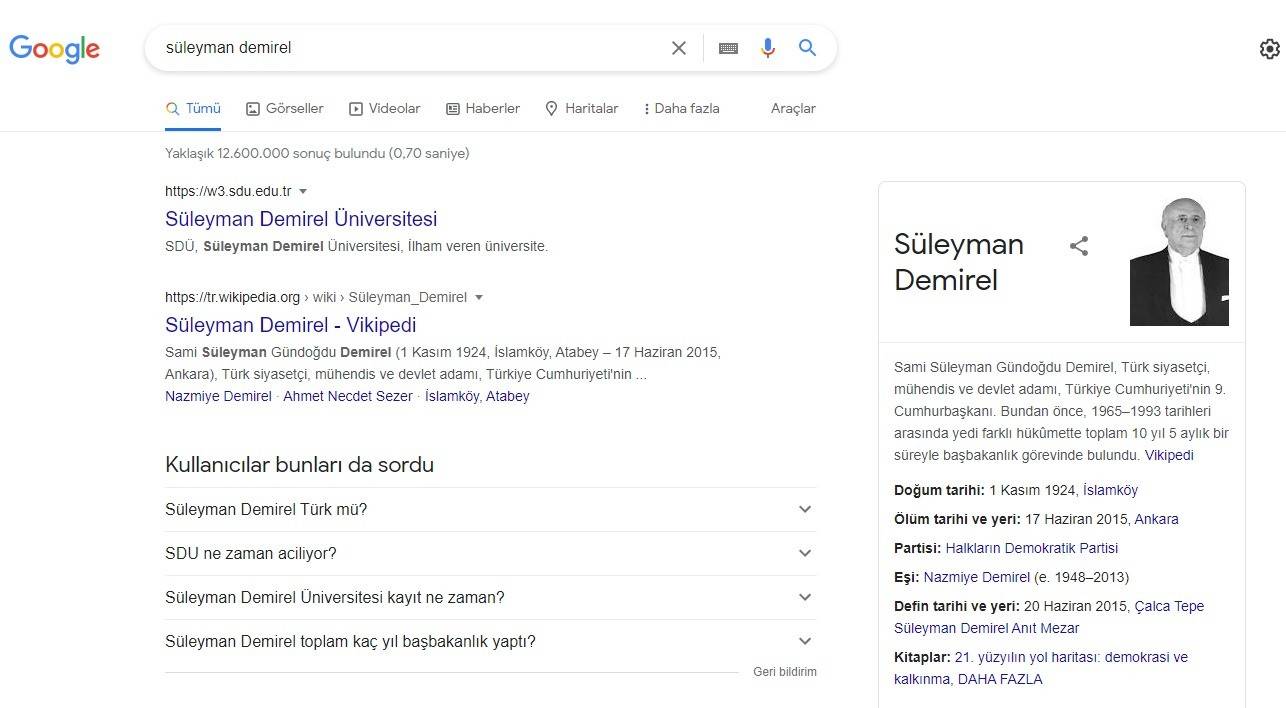Open settings gear in top right
1286x708 pixels.
tap(1269, 49)
